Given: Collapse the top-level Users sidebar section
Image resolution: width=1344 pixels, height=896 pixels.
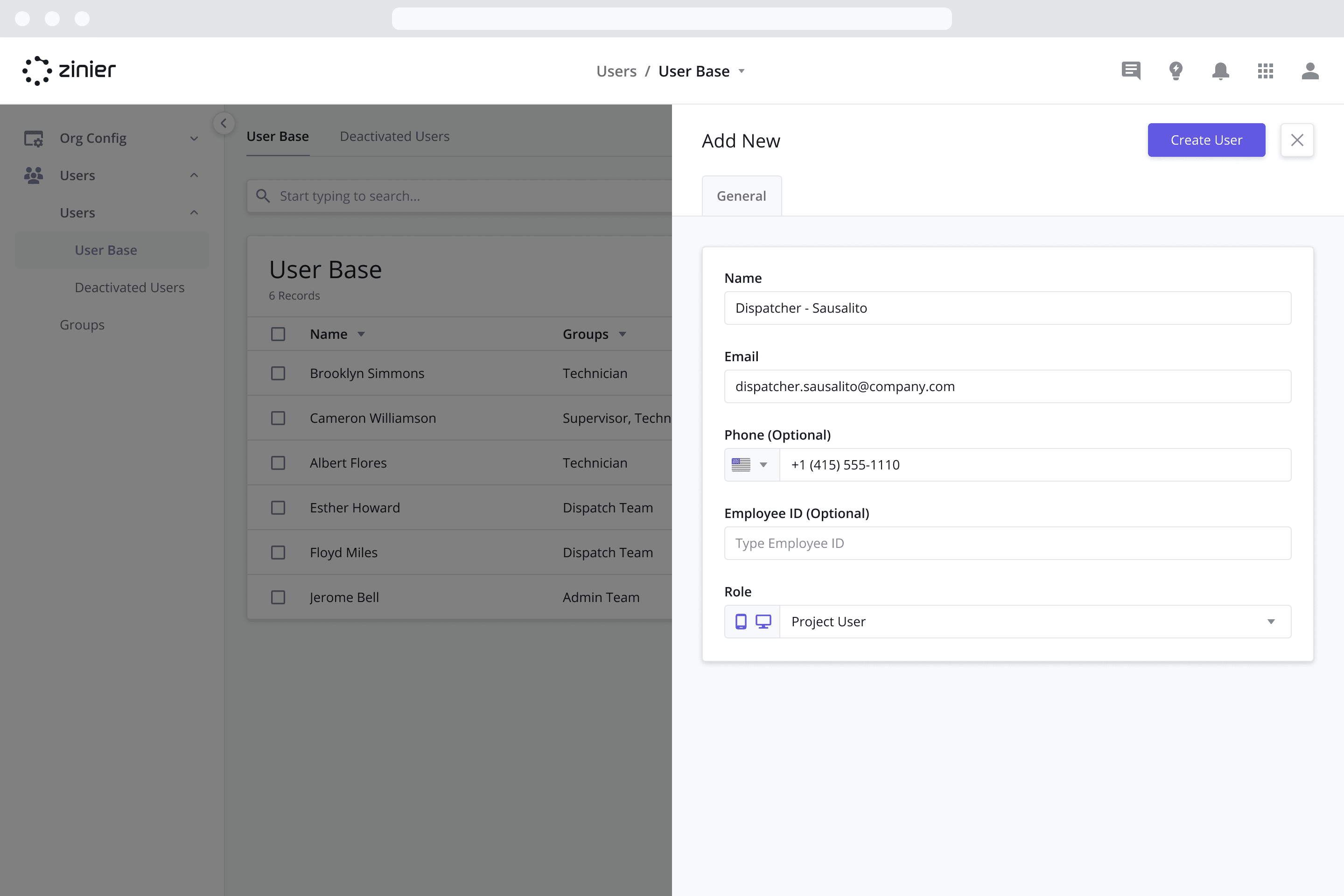Looking at the screenshot, I should coord(194,175).
